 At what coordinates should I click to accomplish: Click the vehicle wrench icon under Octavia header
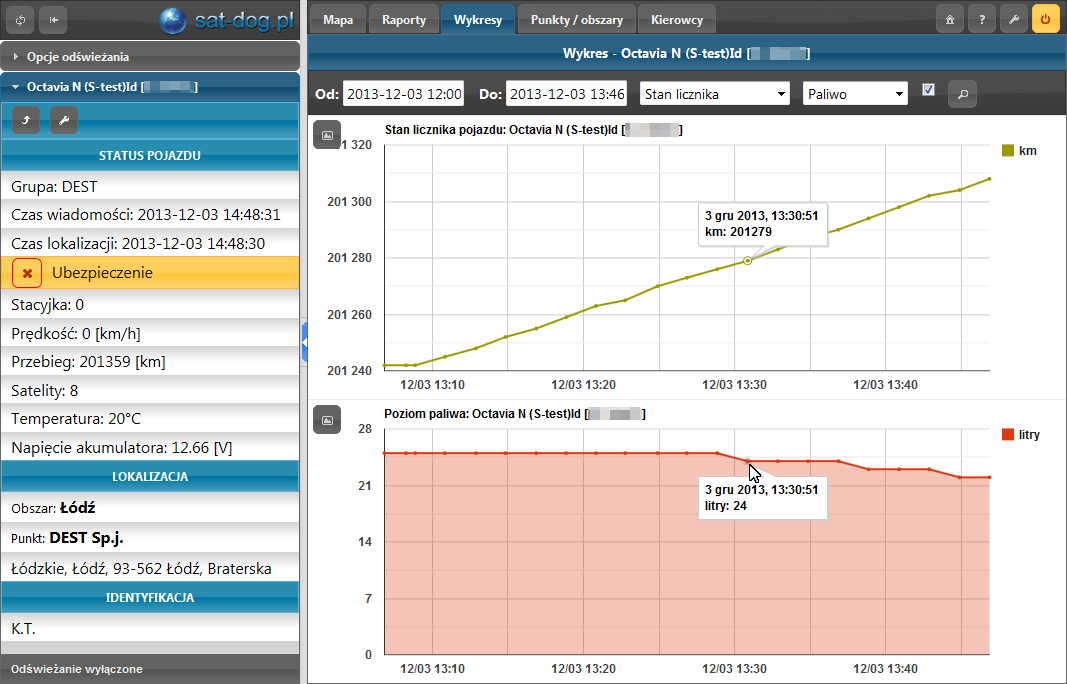click(63, 121)
